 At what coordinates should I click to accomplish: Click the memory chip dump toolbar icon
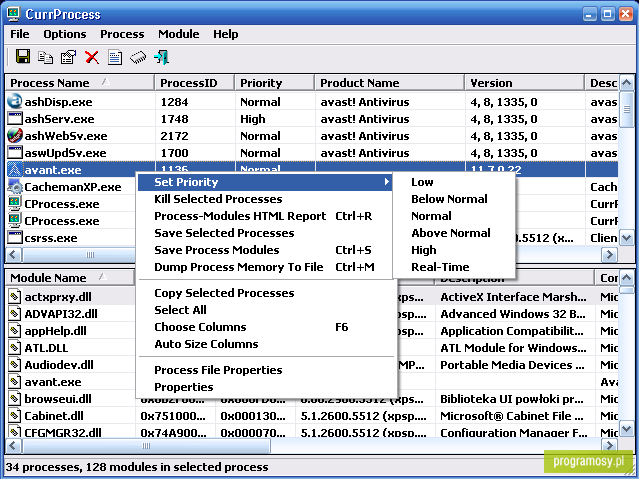click(x=138, y=57)
